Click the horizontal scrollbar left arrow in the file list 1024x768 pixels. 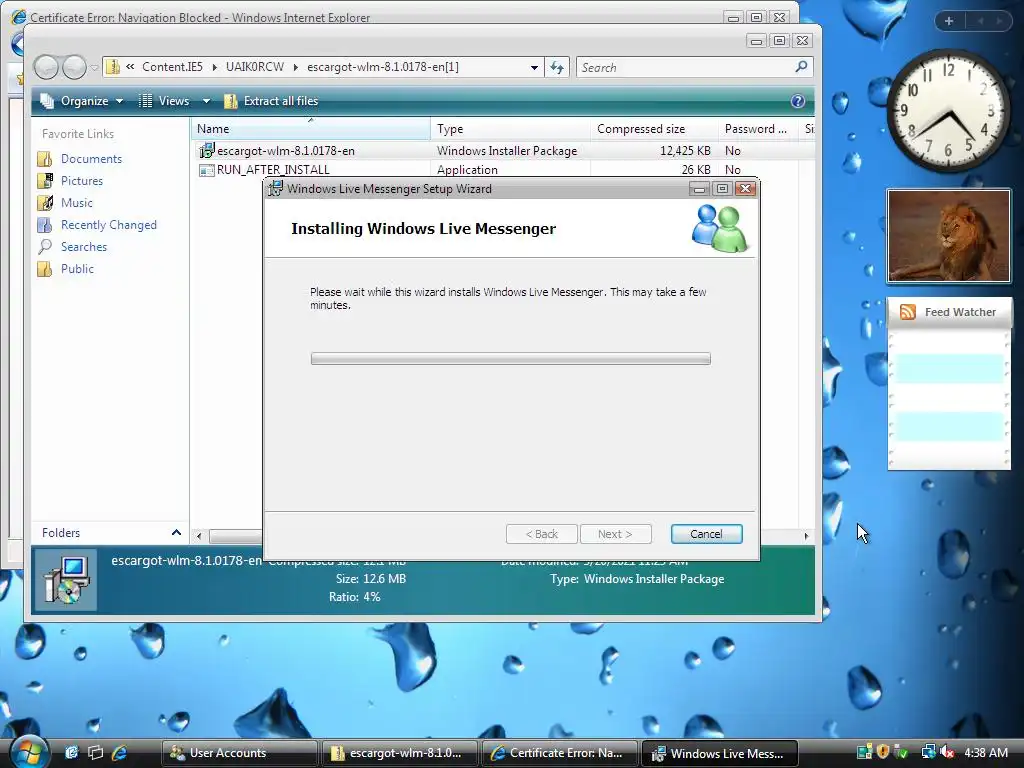click(199, 536)
